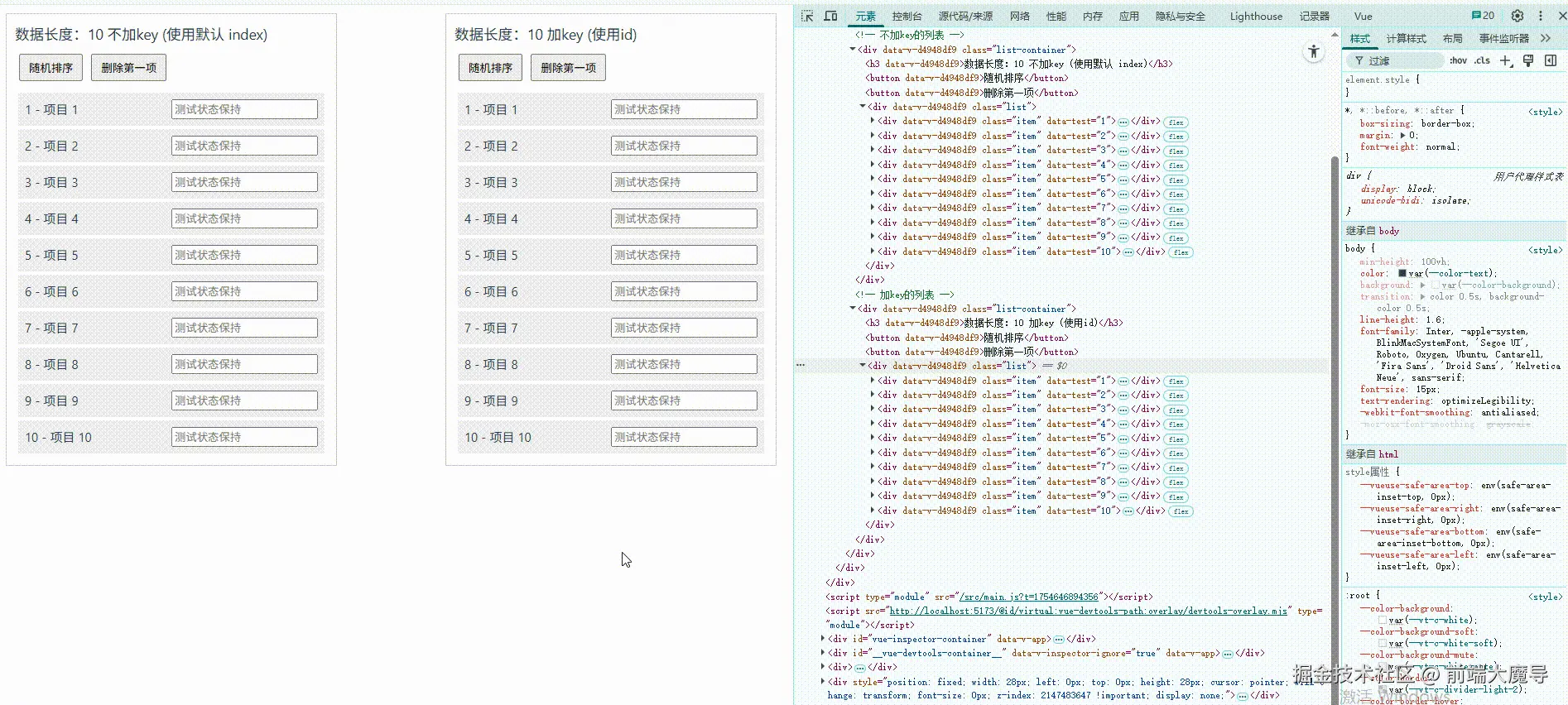
Task: Click the 继承自 html link in Styles
Action: click(1388, 454)
